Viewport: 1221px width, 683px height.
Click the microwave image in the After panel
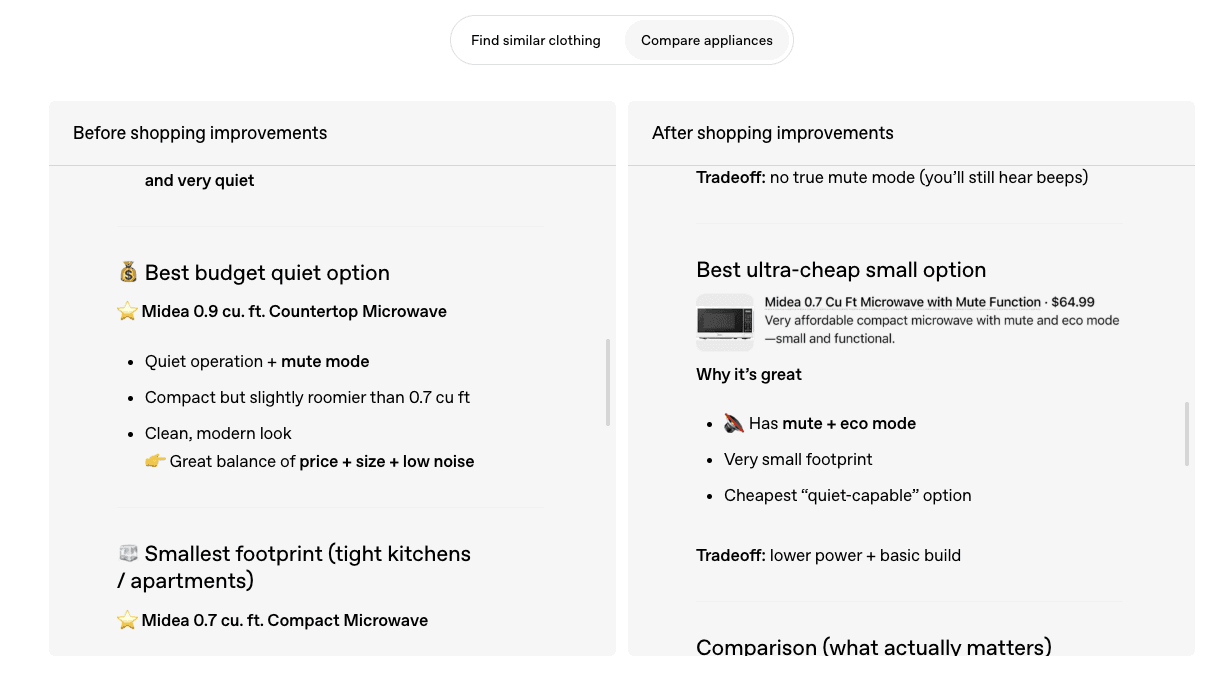(724, 322)
